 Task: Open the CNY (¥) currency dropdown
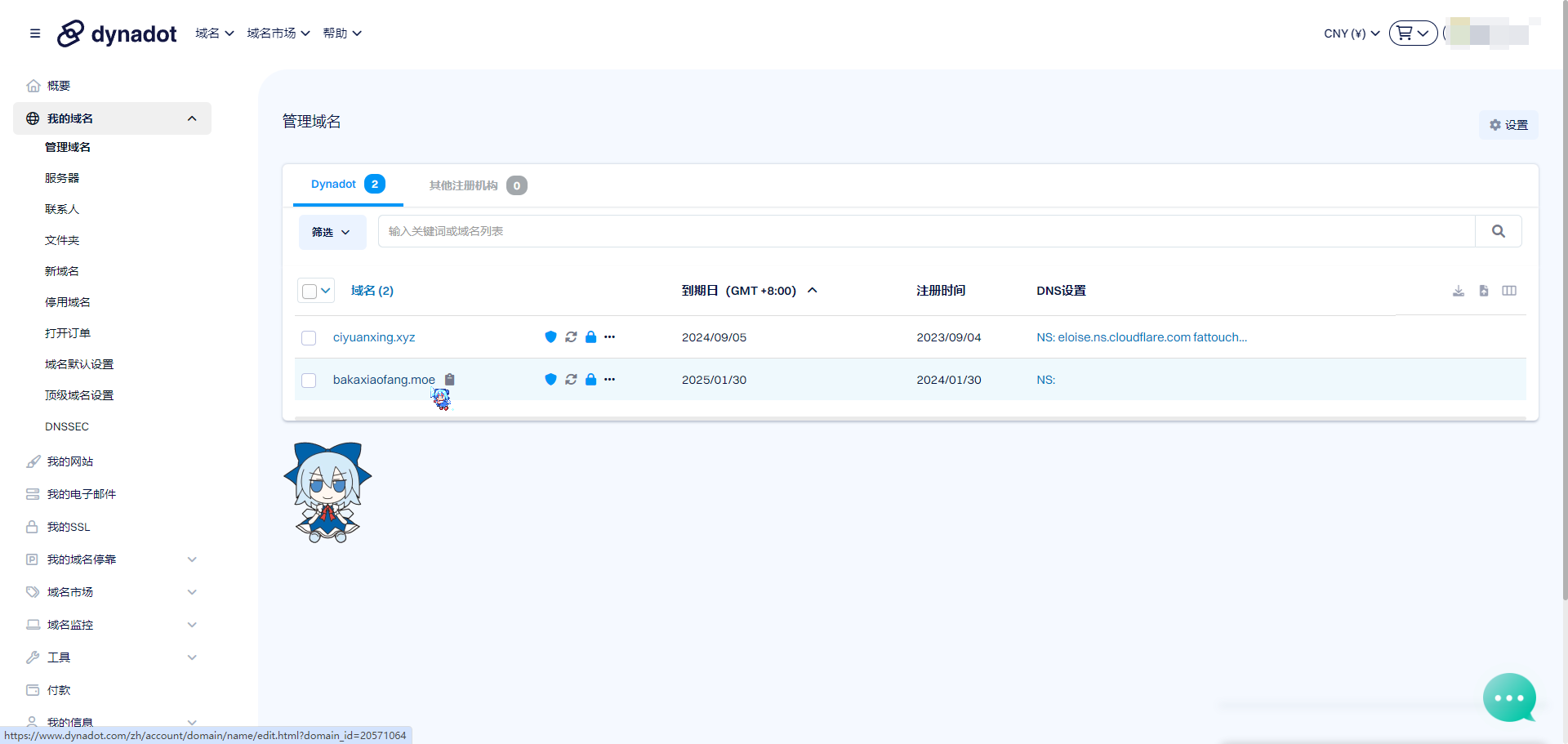click(x=1352, y=33)
